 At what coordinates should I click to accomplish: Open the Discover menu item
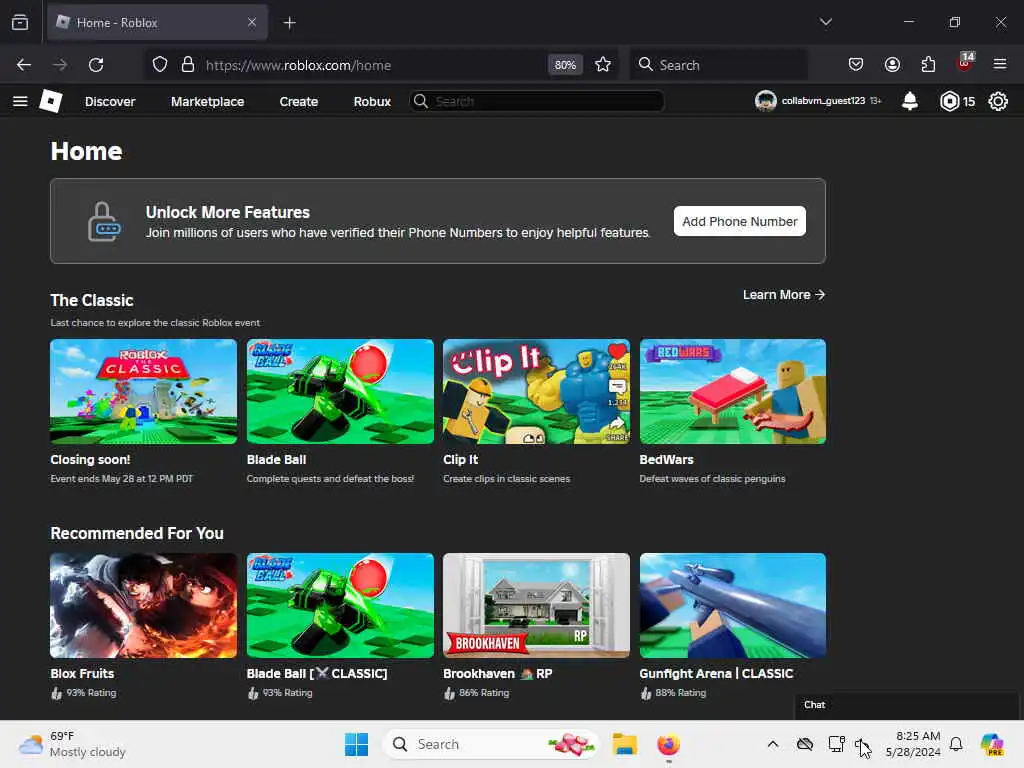click(110, 101)
